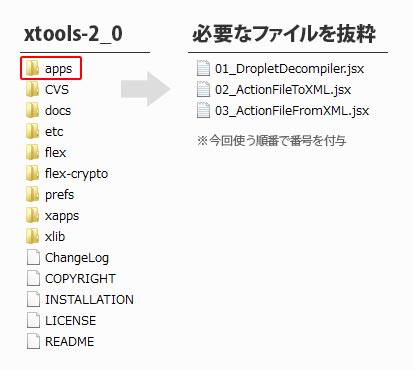414x370 pixels.
Task: Click the COPYRIGHT file icon
Action: click(33, 278)
